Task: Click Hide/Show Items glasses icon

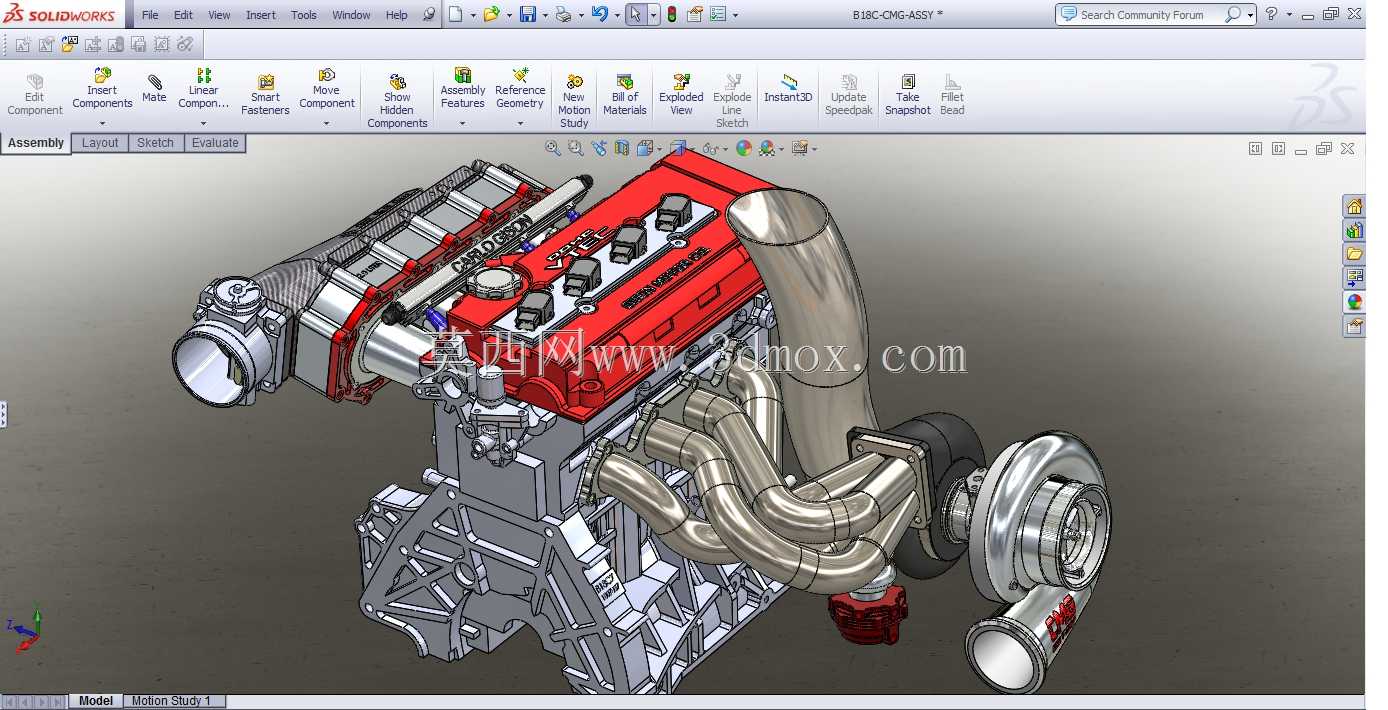Action: (709, 148)
